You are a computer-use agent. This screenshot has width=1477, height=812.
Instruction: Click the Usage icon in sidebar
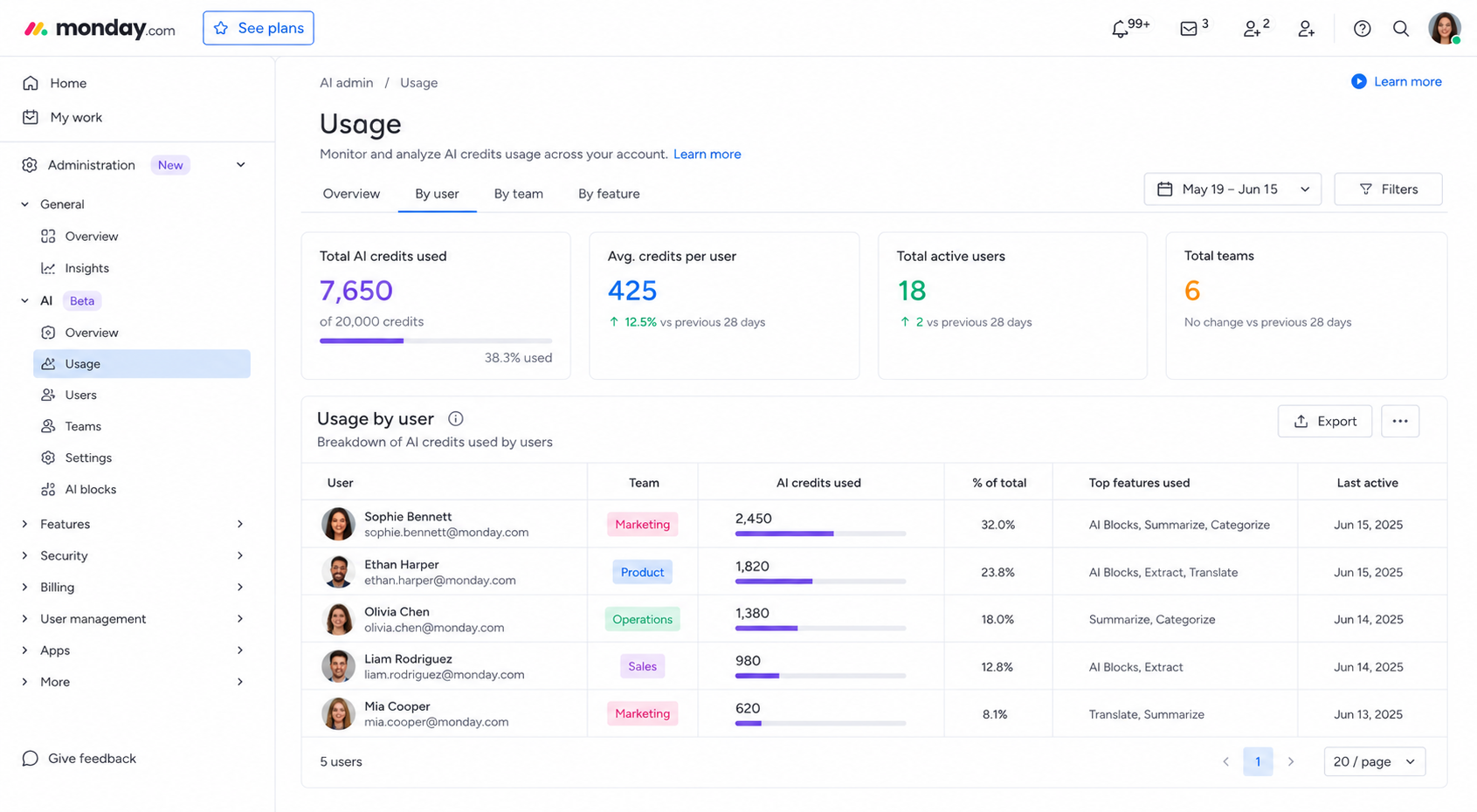(48, 364)
